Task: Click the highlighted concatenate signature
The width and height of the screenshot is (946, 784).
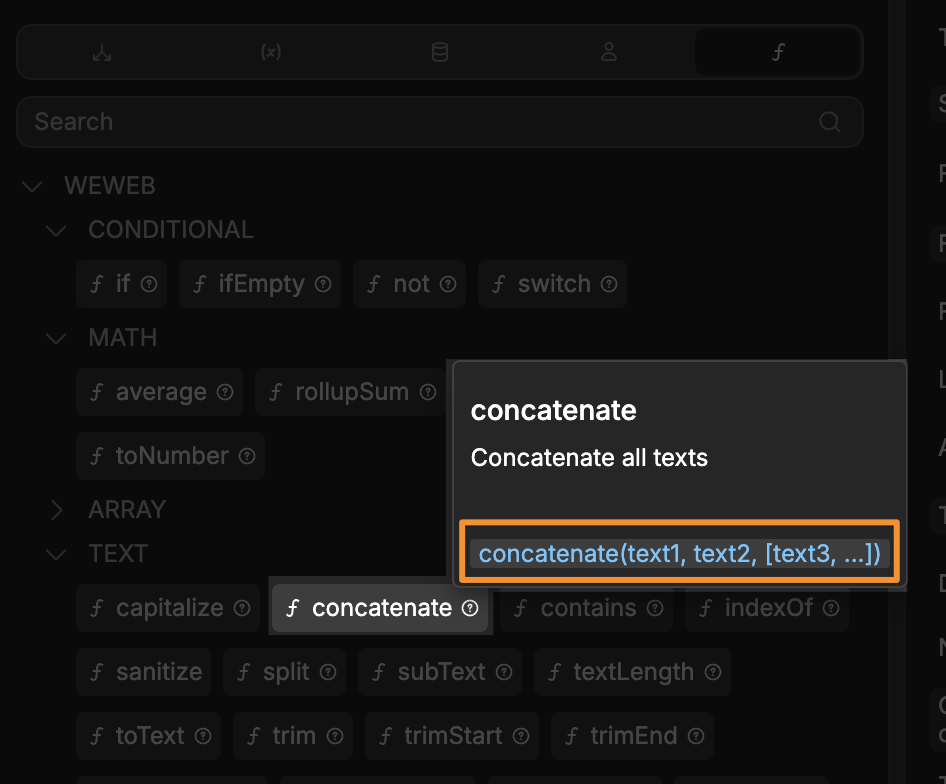Action: [680, 552]
